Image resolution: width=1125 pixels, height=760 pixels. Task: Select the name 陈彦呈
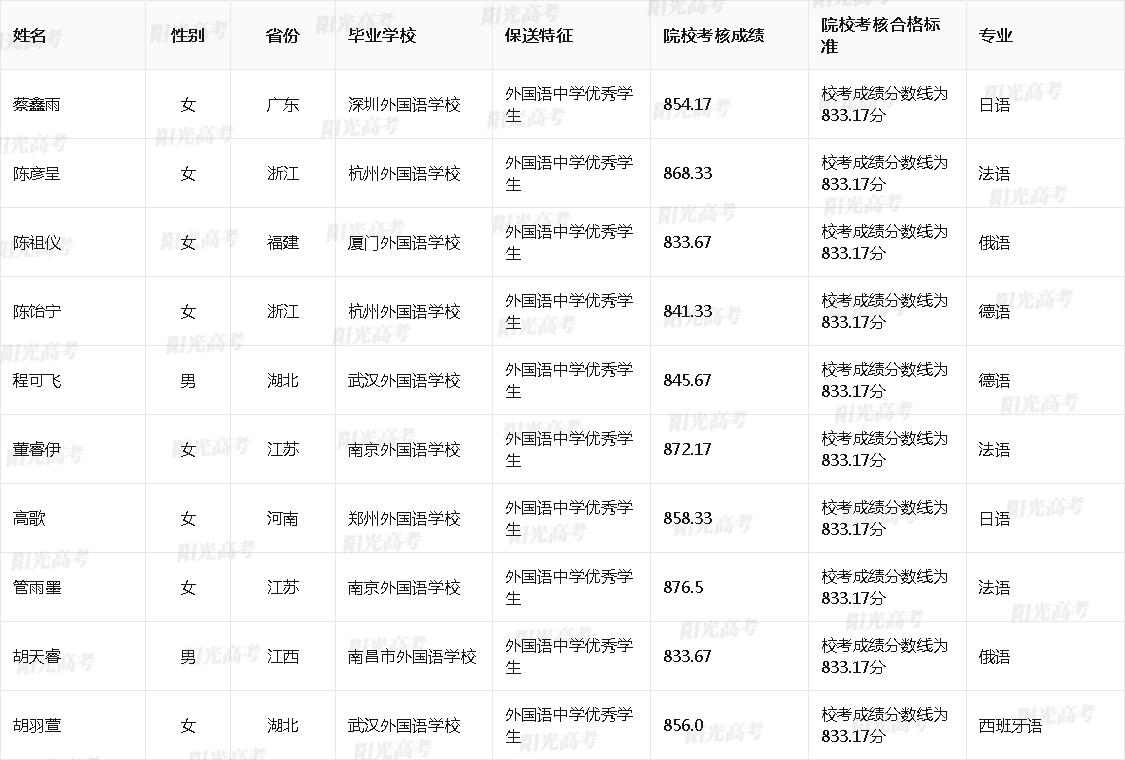37,174
